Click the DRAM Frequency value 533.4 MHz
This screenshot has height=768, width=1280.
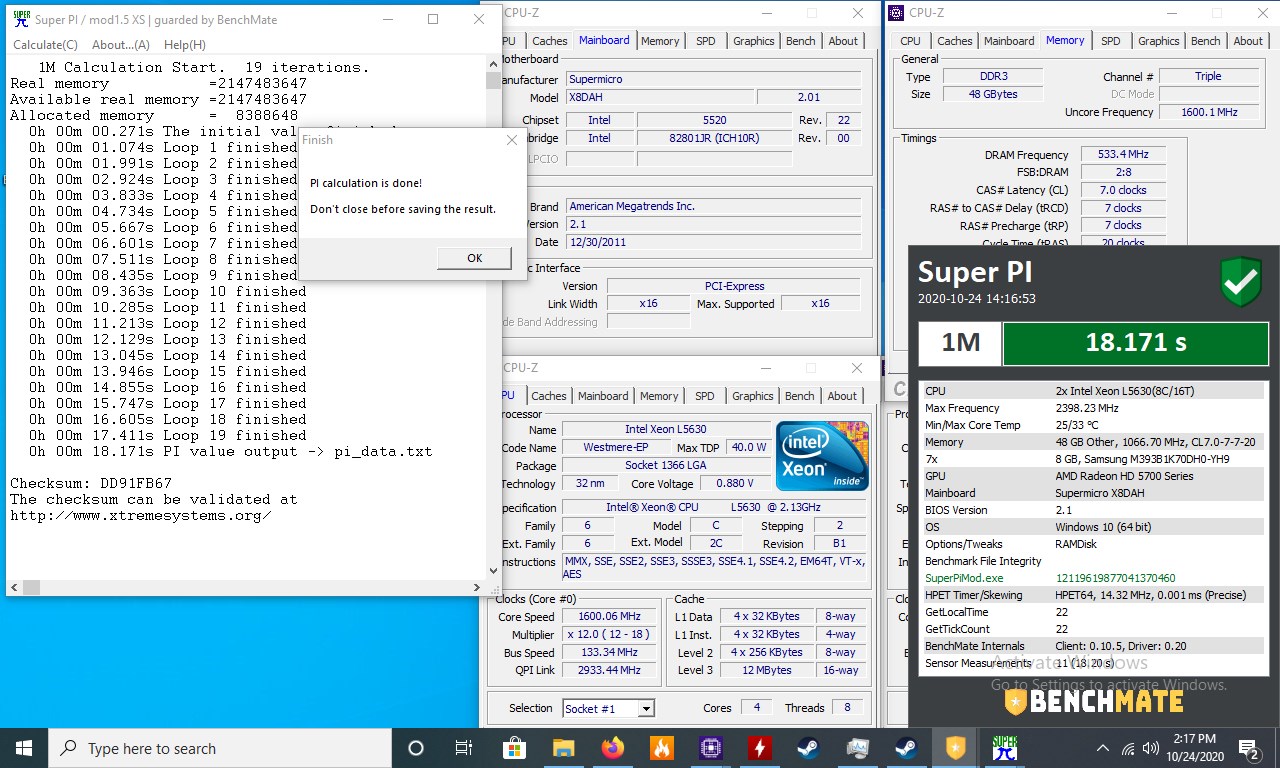click(x=1124, y=155)
